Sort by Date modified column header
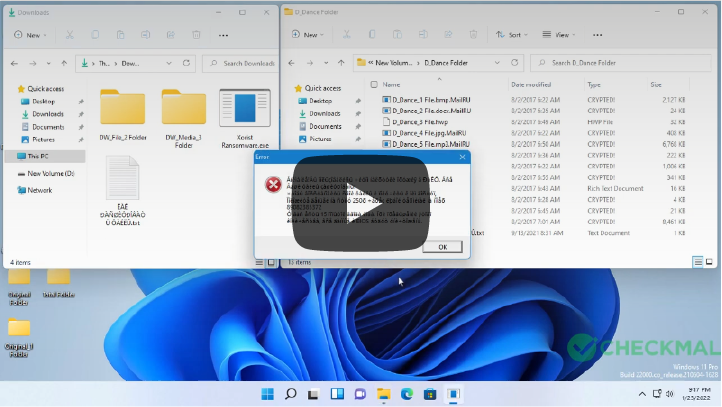The image size is (722, 407). [x=531, y=85]
